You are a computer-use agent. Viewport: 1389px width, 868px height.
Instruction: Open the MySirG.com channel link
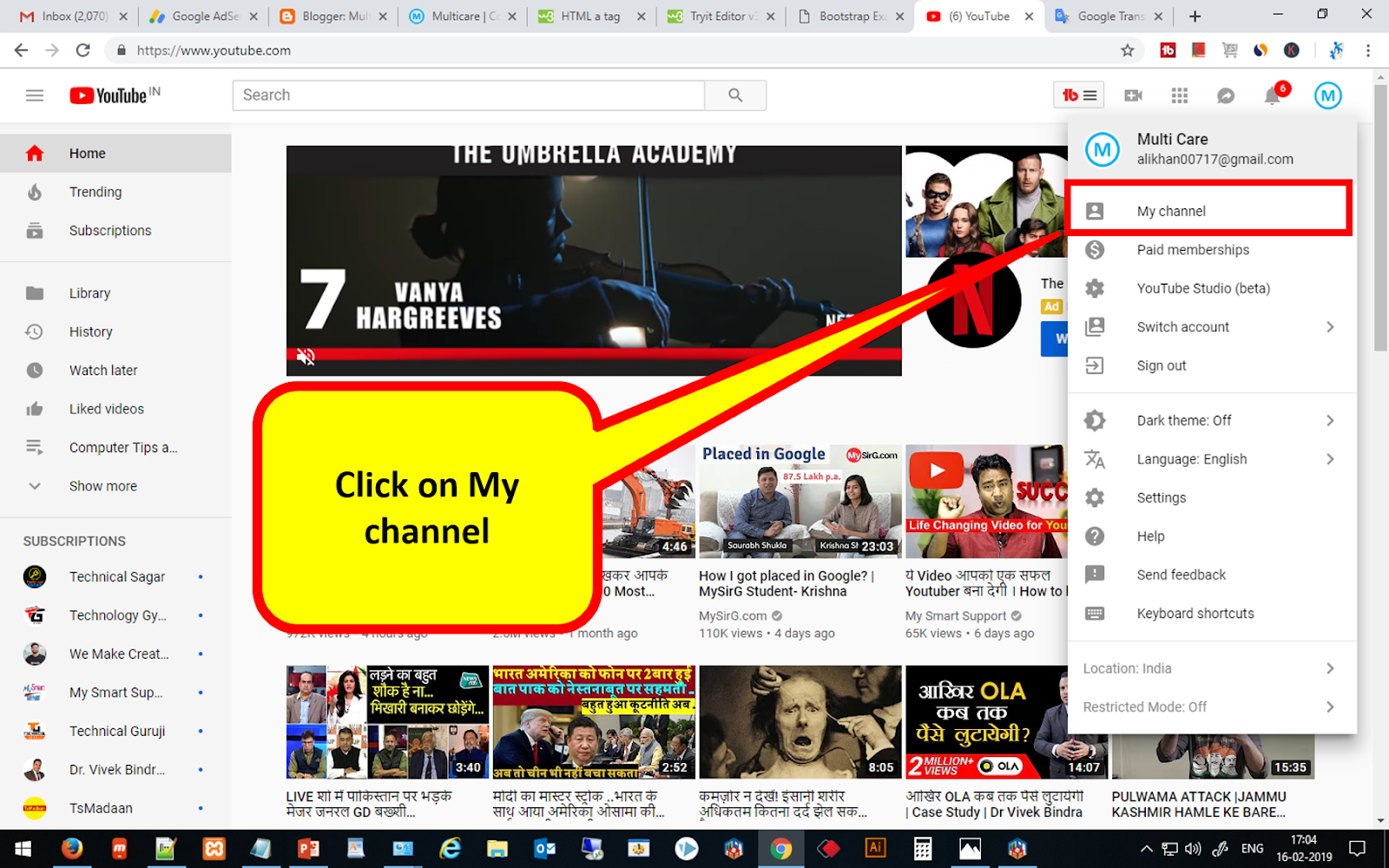(x=733, y=615)
